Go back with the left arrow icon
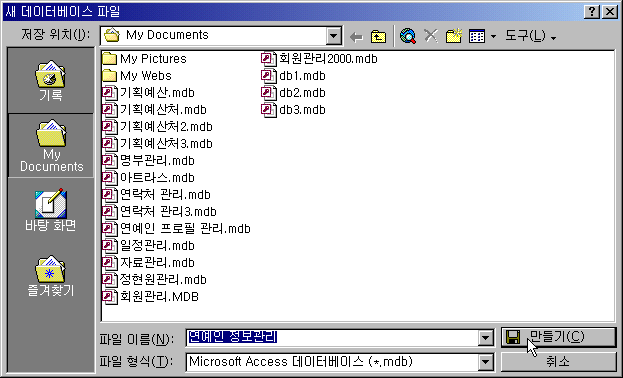Viewport: 623px width, 378px height. pos(356,37)
